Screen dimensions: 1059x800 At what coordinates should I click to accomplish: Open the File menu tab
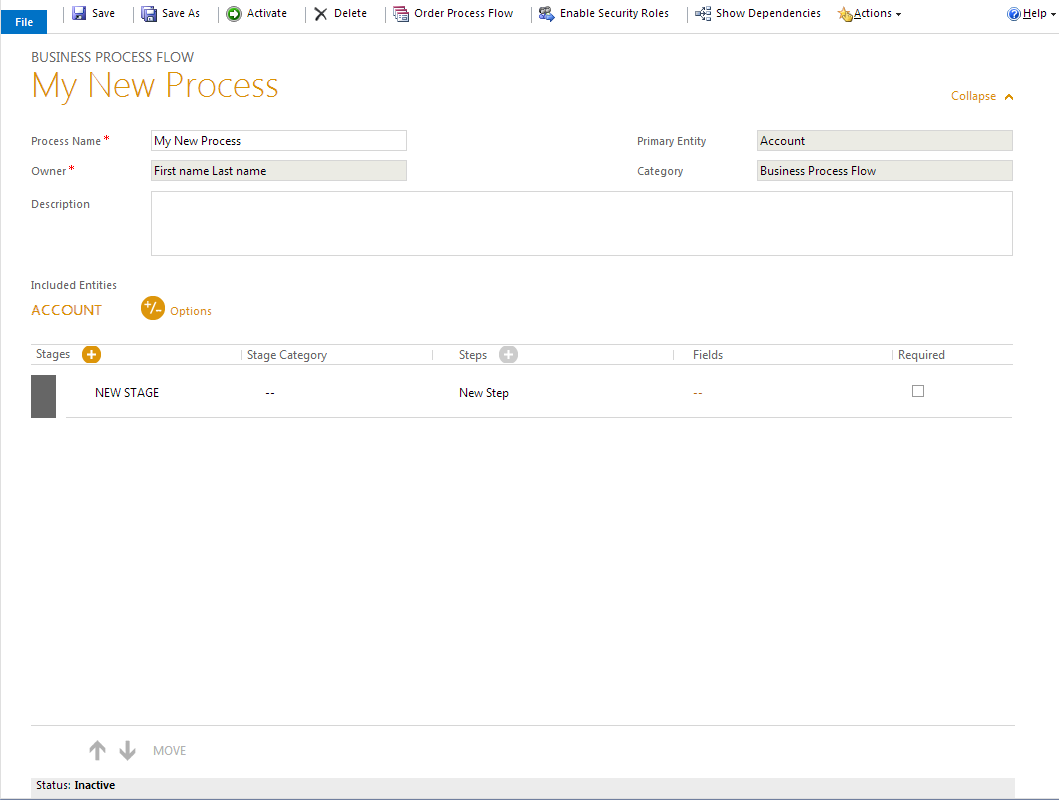coord(24,22)
